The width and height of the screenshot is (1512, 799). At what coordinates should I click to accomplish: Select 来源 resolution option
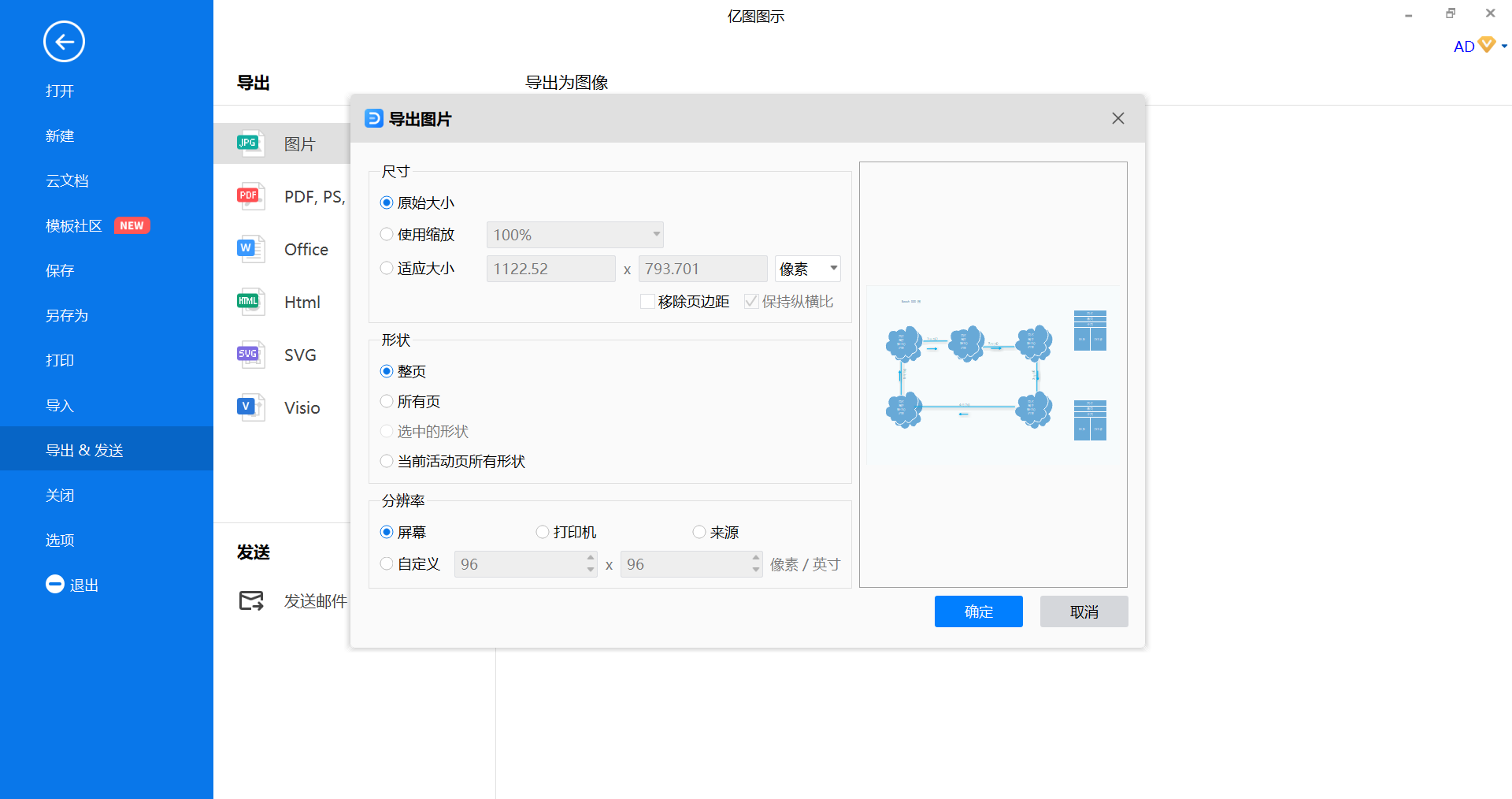[699, 532]
